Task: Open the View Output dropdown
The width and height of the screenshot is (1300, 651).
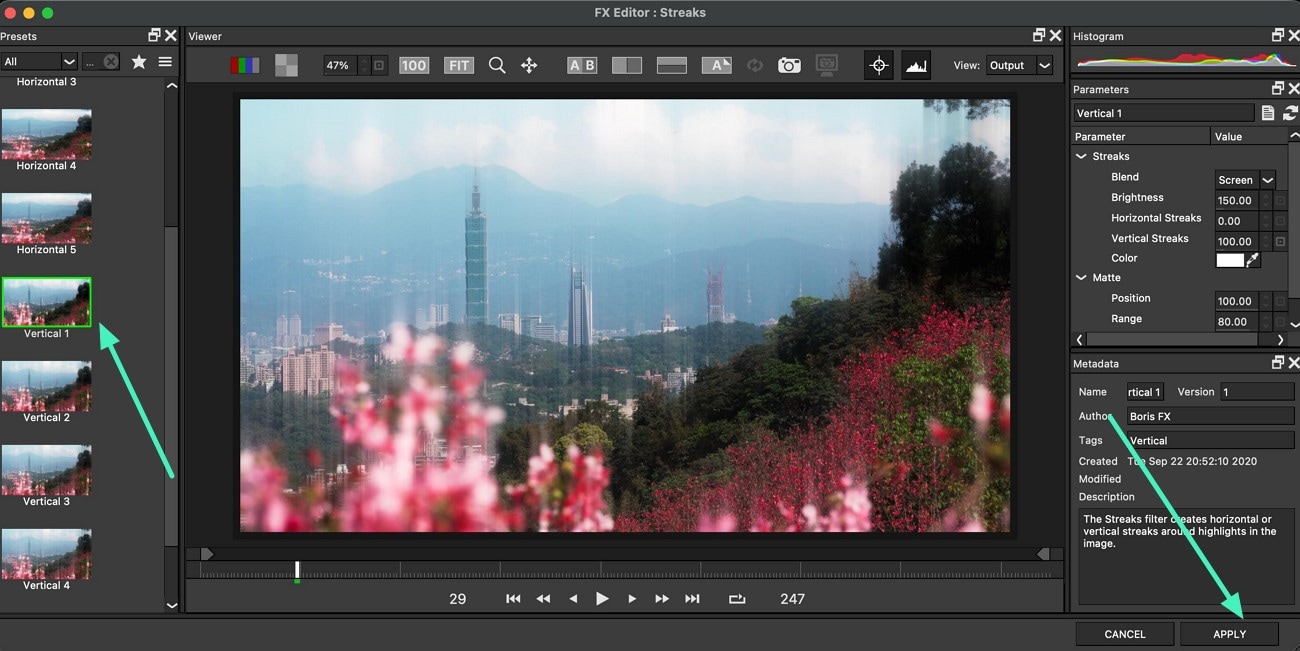Action: pyautogui.click(x=1019, y=64)
